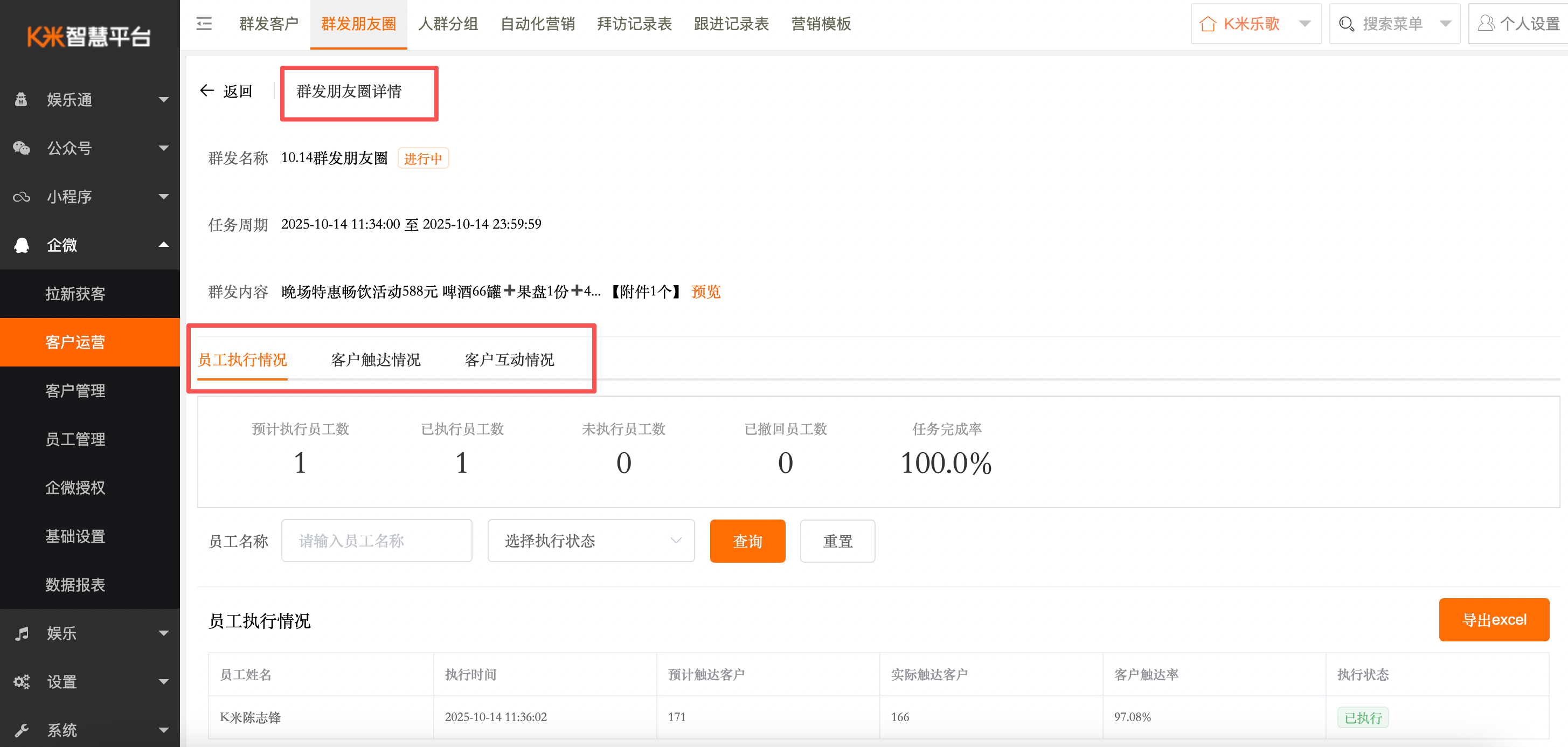The height and width of the screenshot is (747, 1568).
Task: Click the orange 查询 button
Action: (x=747, y=541)
